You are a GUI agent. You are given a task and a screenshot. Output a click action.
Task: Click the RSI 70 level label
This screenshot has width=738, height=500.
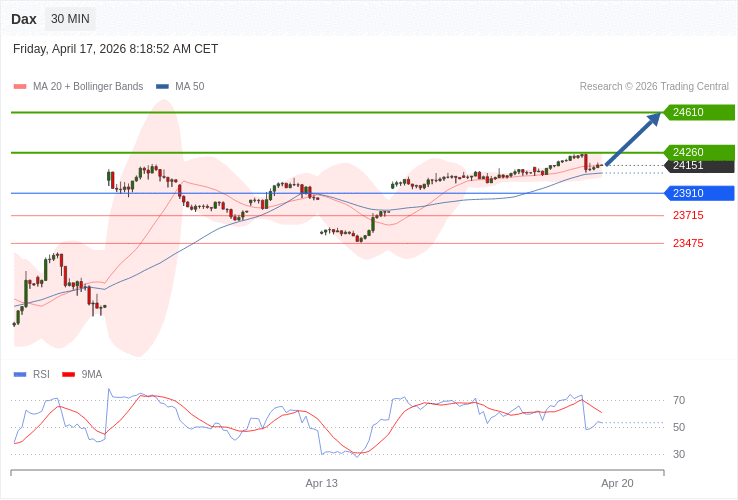pyautogui.click(x=679, y=400)
